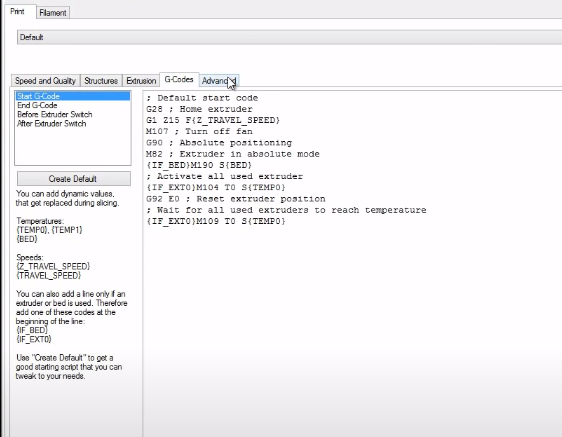Click the {TRAVEL_SPEED} help text

click(x=49, y=275)
